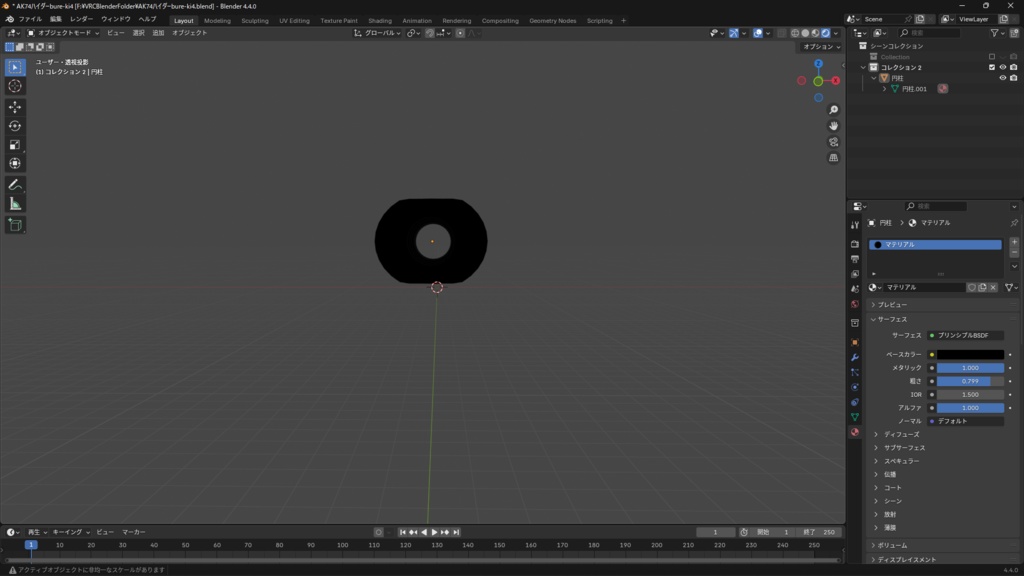Expand the ボリューム panel
The width and height of the screenshot is (1024, 576).
pos(892,545)
